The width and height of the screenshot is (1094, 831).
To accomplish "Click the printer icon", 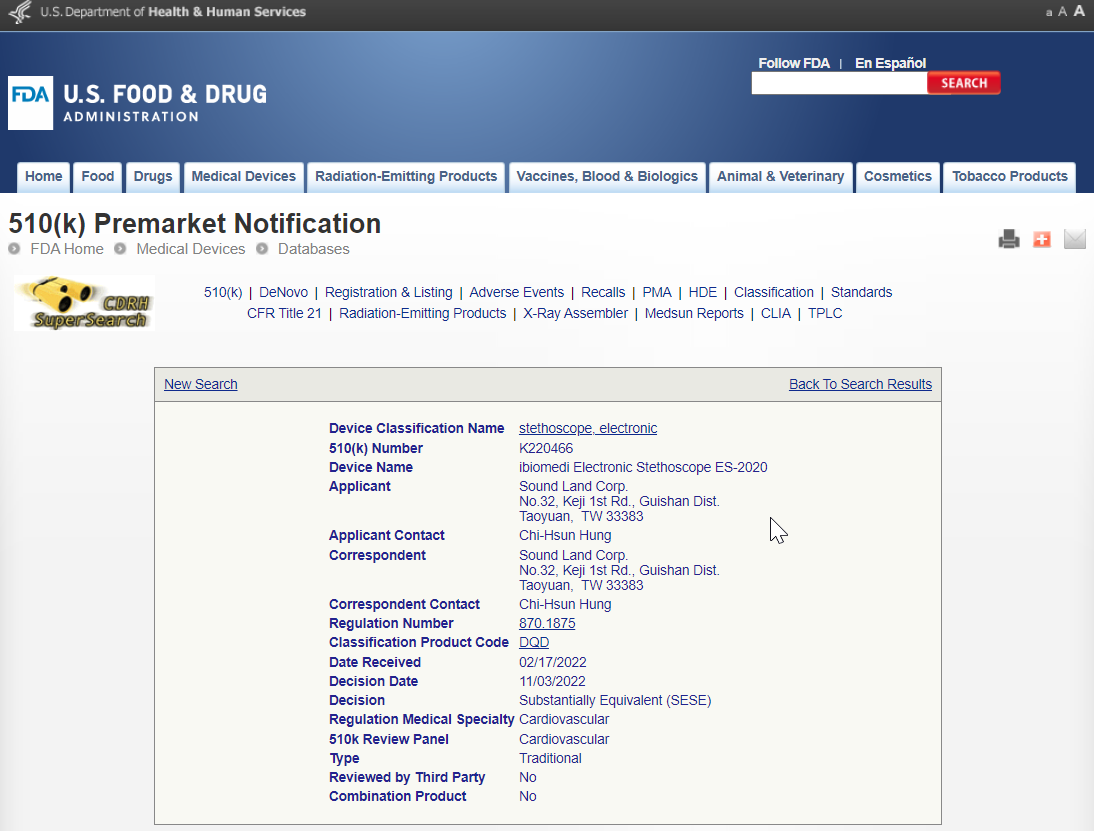I will pyautogui.click(x=1008, y=239).
